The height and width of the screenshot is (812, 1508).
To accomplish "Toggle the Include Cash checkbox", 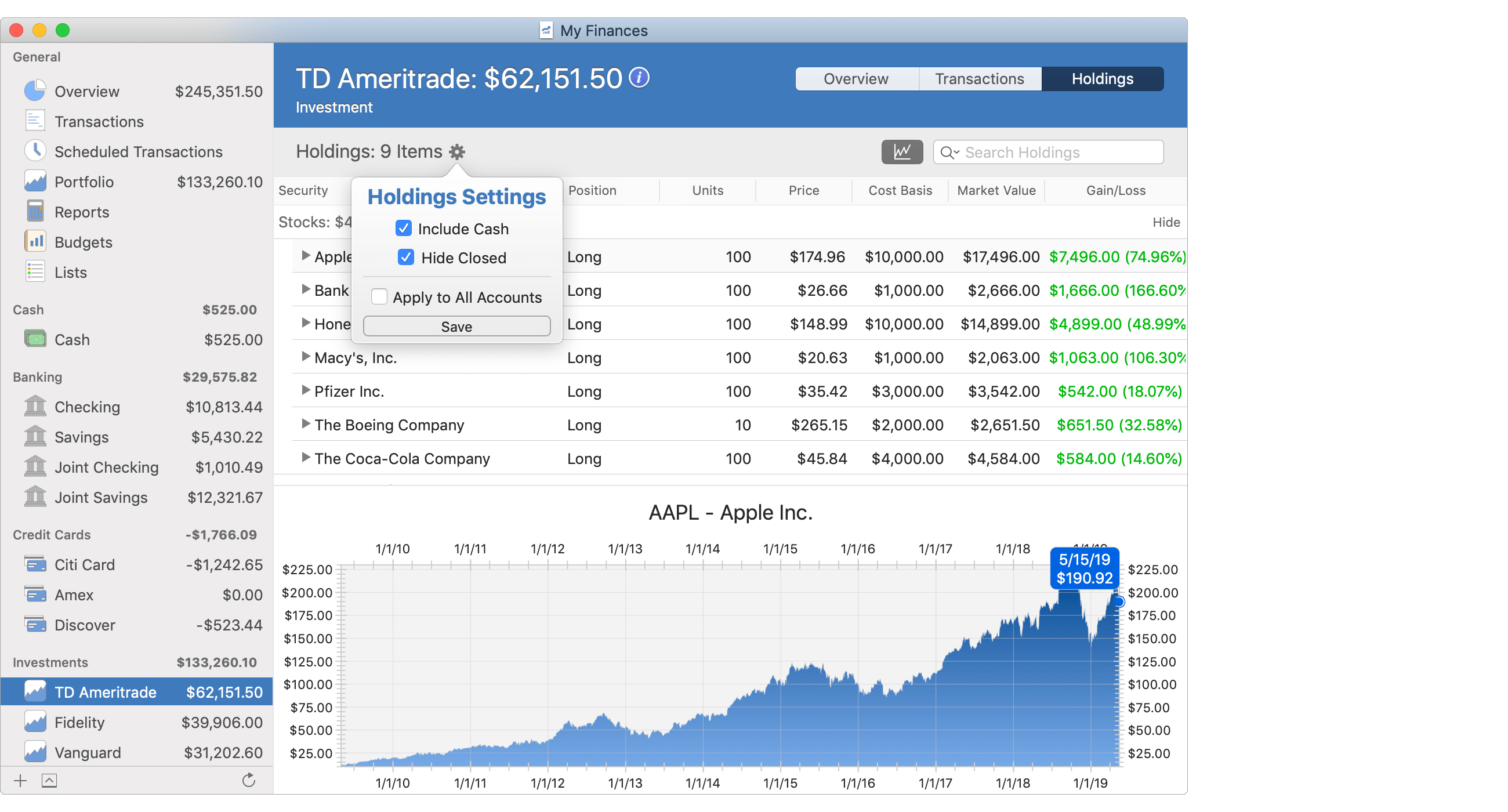I will pyautogui.click(x=405, y=228).
